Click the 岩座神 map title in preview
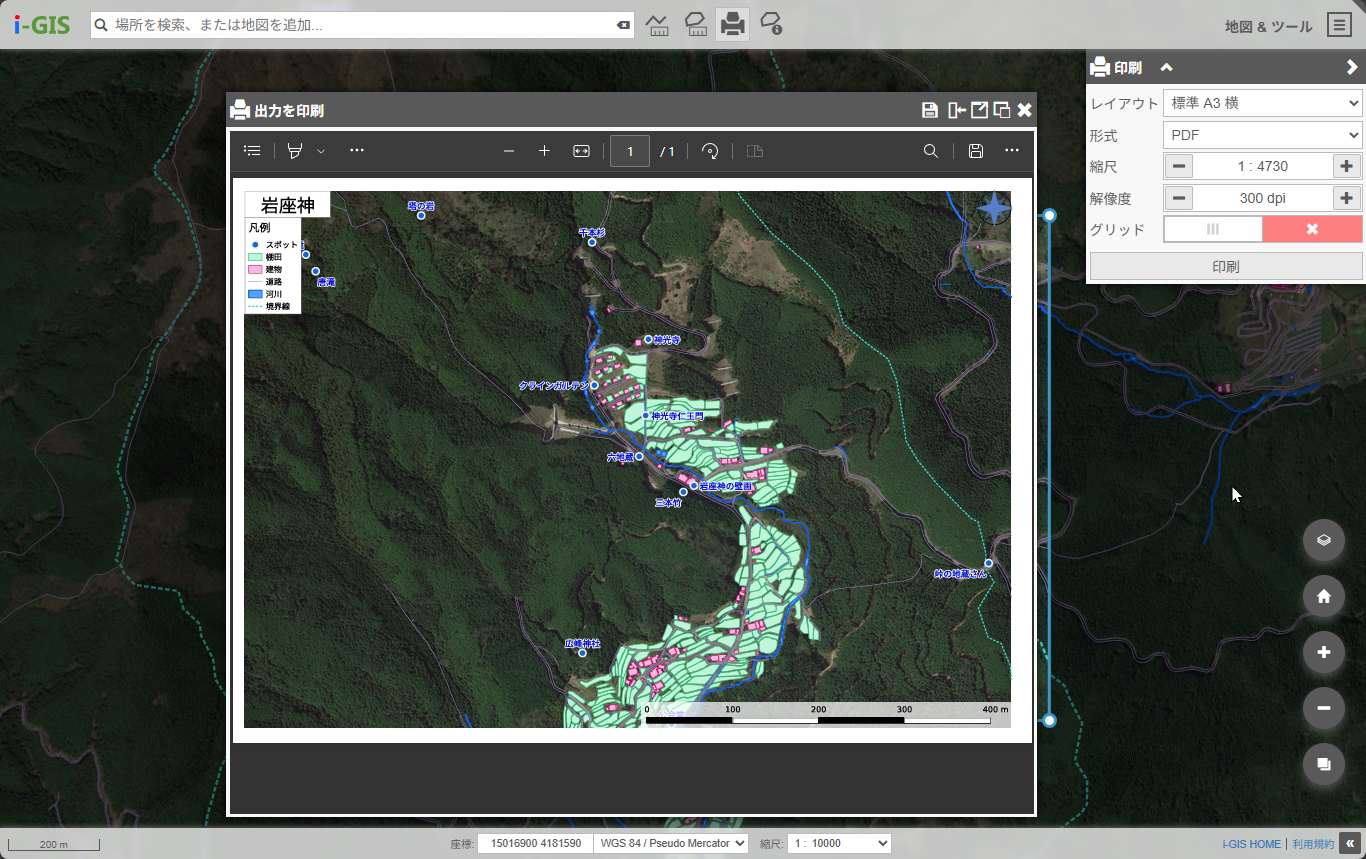This screenshot has height=859, width=1366. pos(288,206)
